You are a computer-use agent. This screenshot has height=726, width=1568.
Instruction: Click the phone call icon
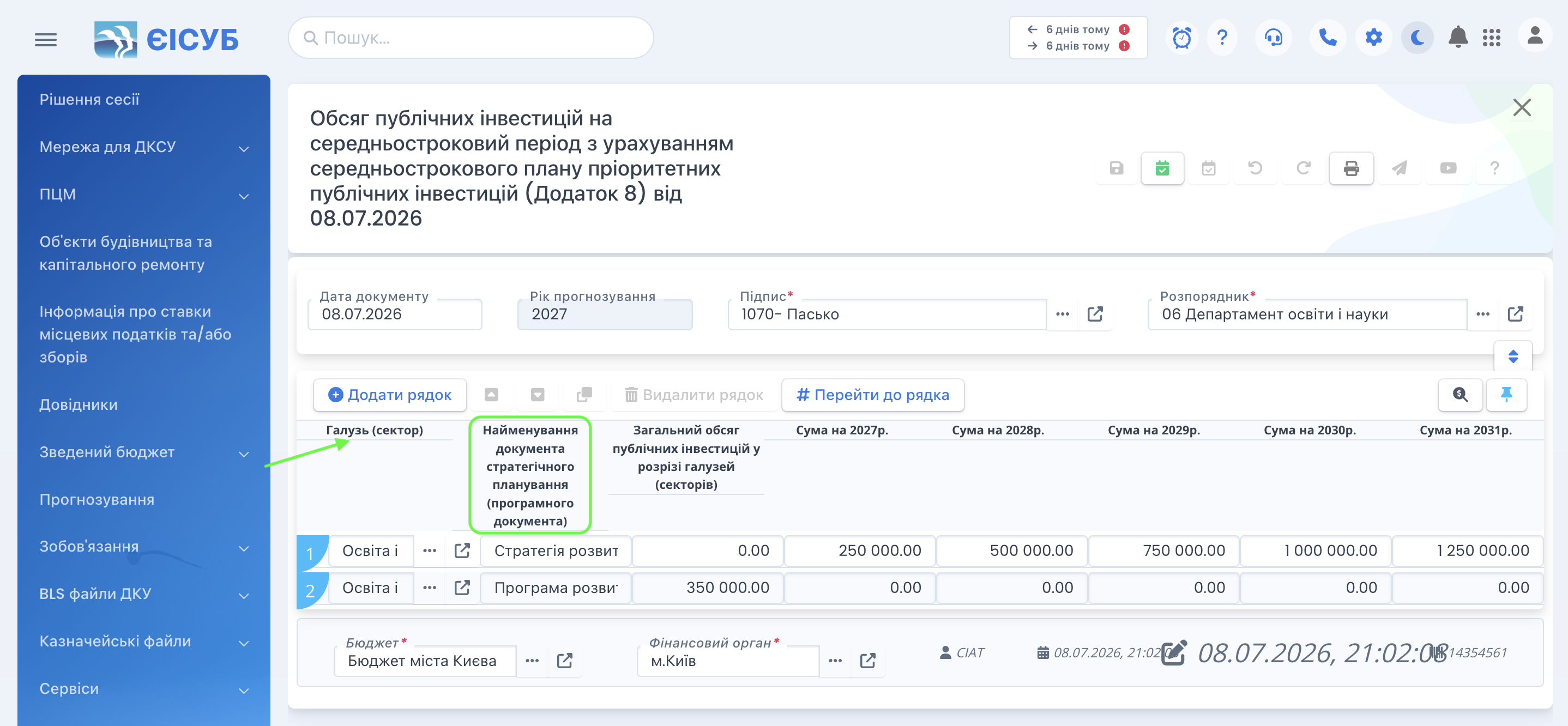(1328, 38)
